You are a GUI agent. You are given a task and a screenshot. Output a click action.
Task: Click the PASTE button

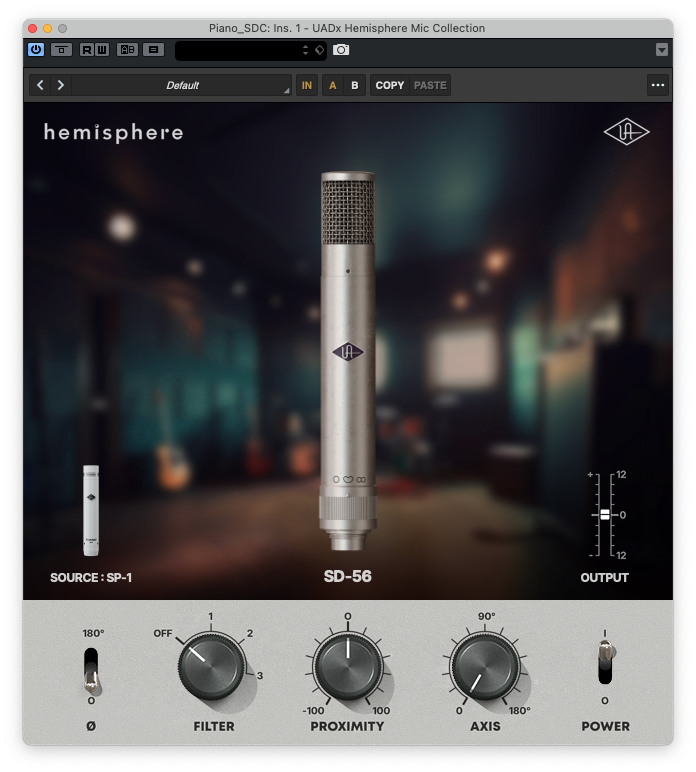430,85
